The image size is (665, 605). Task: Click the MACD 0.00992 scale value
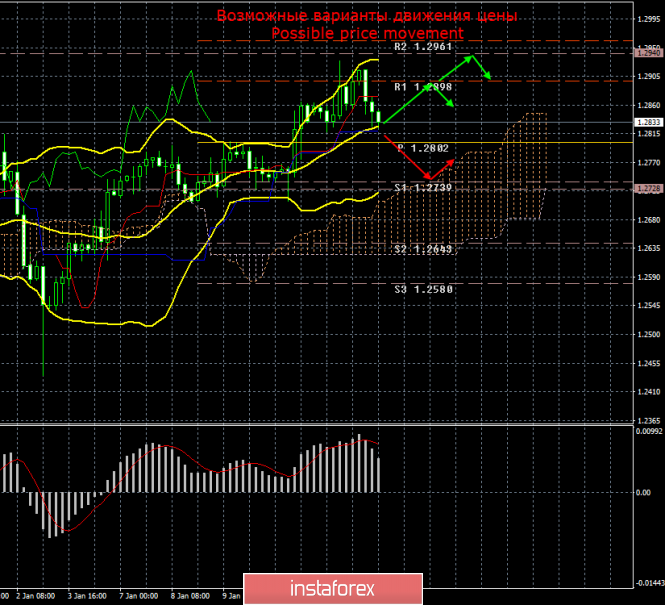tap(648, 431)
